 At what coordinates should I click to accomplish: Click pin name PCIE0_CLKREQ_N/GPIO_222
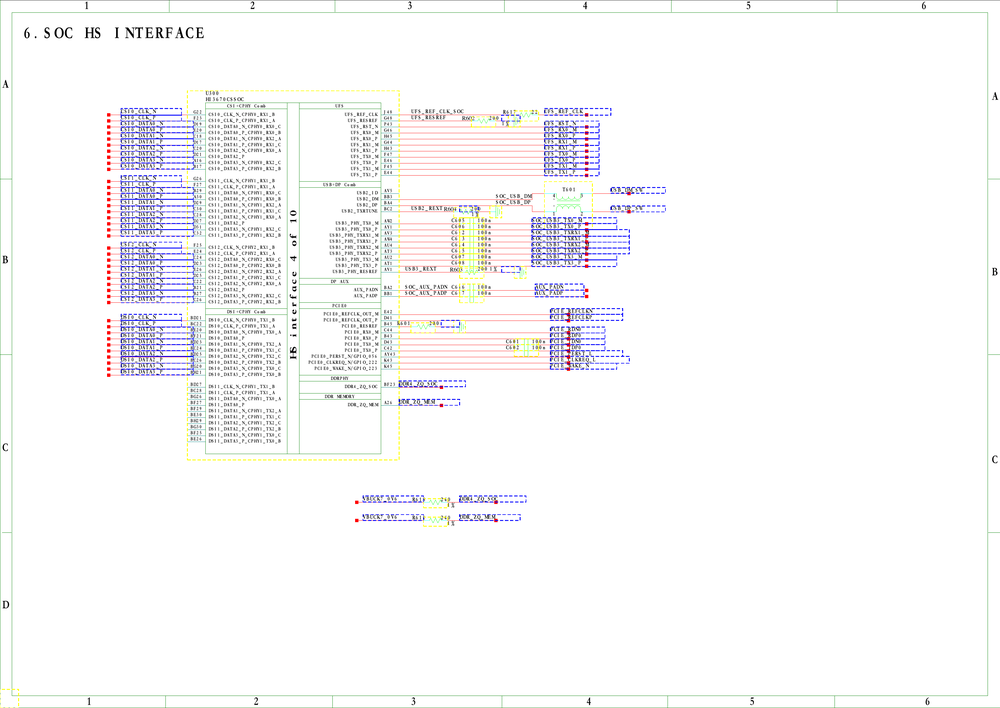coord(343,362)
